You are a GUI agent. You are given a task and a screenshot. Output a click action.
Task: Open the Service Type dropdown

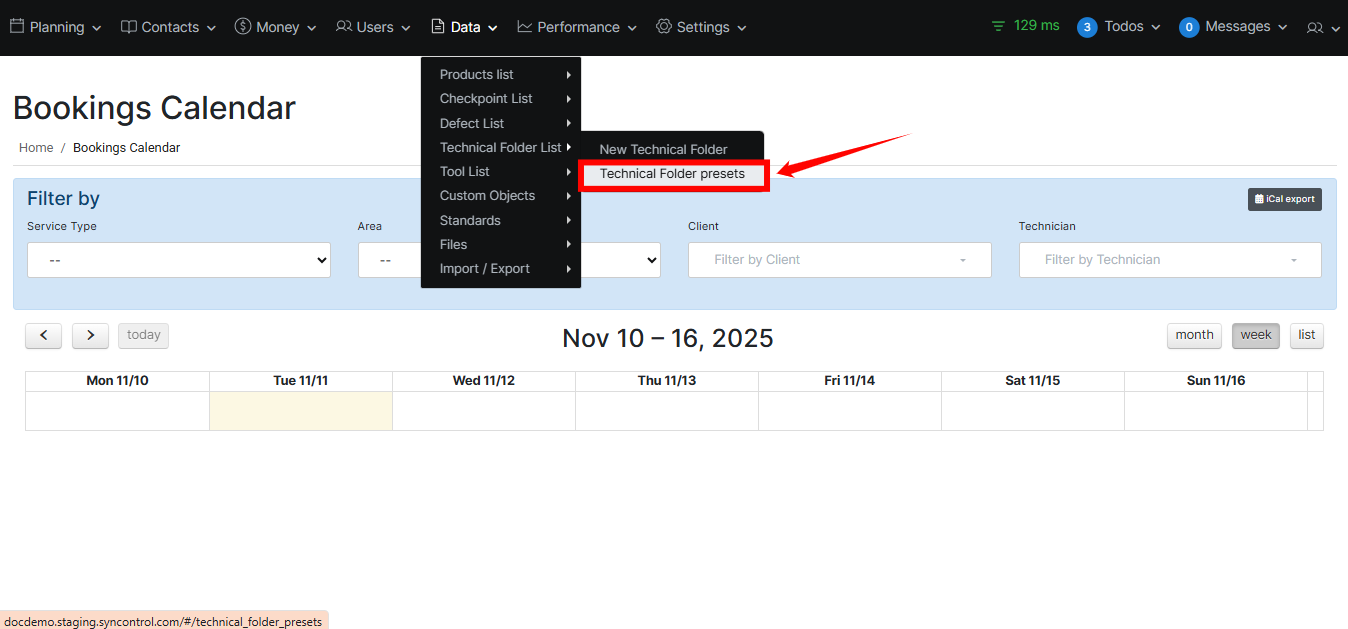pos(179,260)
